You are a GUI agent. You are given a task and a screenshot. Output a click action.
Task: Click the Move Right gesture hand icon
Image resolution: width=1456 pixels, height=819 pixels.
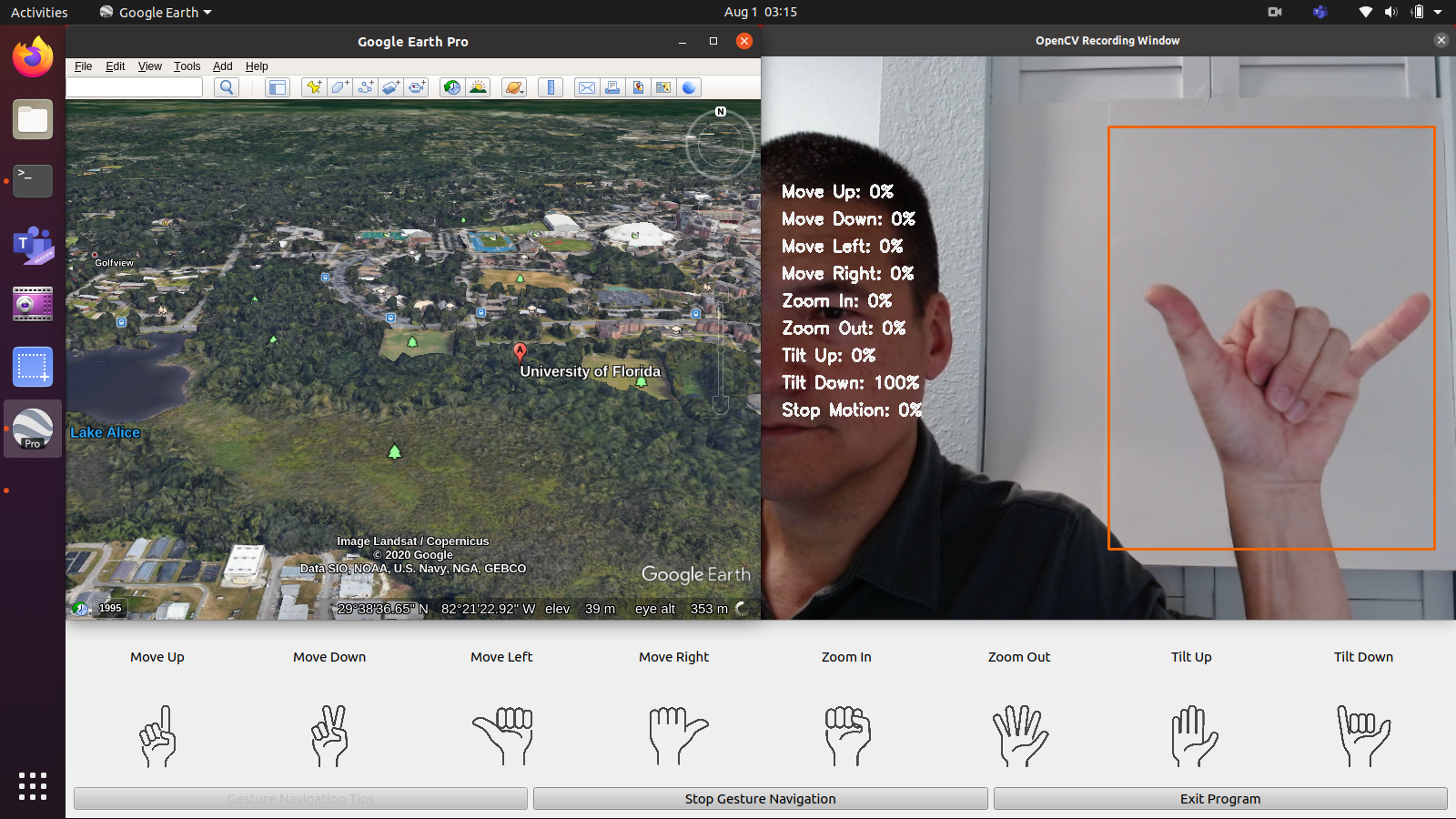coord(678,735)
